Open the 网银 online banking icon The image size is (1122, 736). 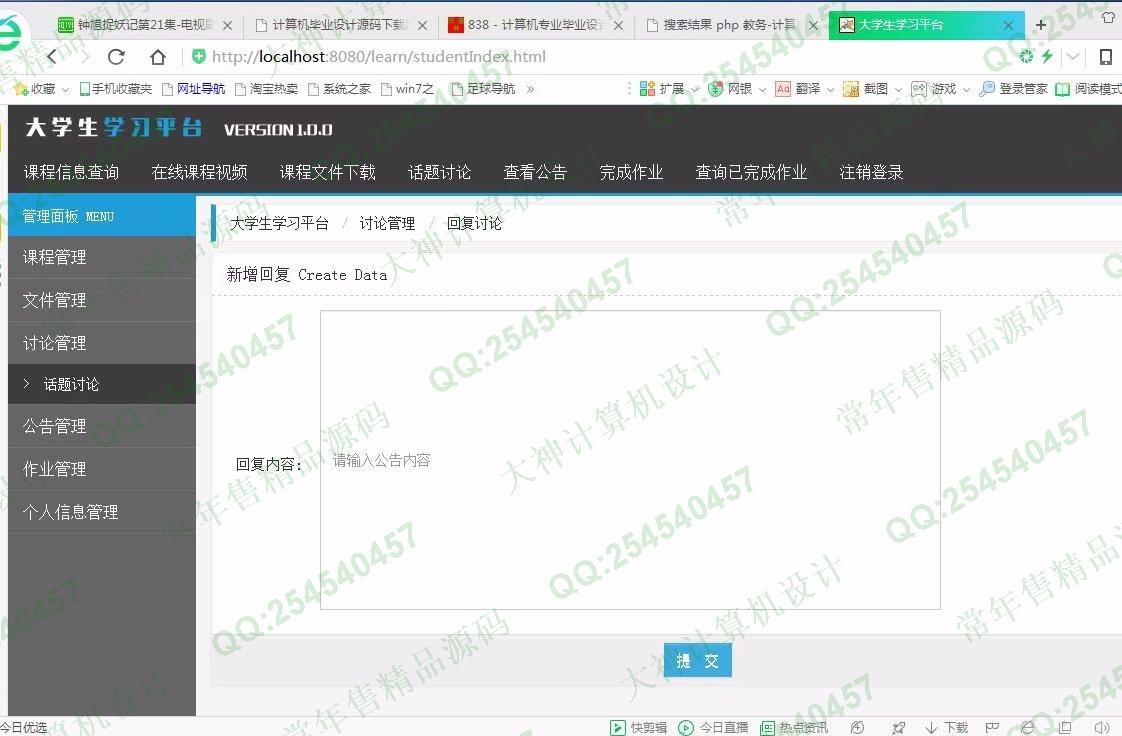(716, 89)
